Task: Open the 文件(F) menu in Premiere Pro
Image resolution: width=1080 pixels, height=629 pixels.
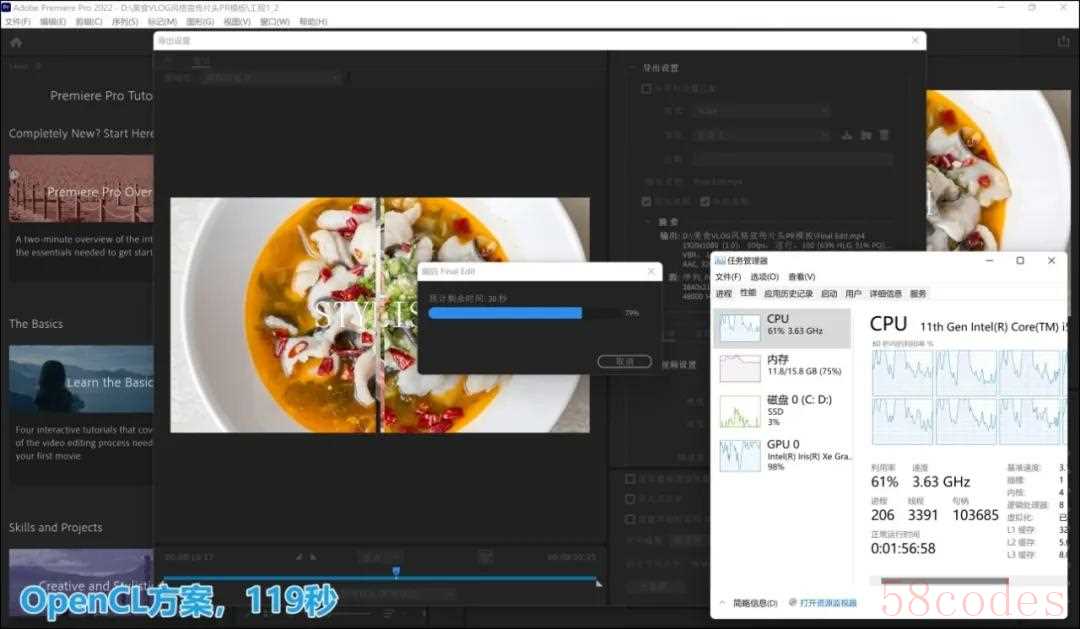Action: (18, 21)
